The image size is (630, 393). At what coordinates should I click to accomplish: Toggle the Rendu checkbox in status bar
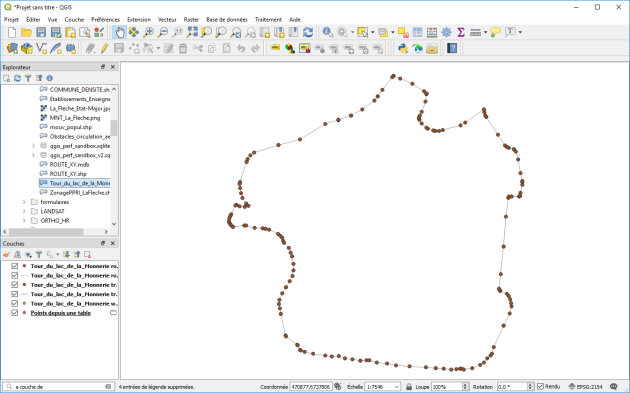540,387
